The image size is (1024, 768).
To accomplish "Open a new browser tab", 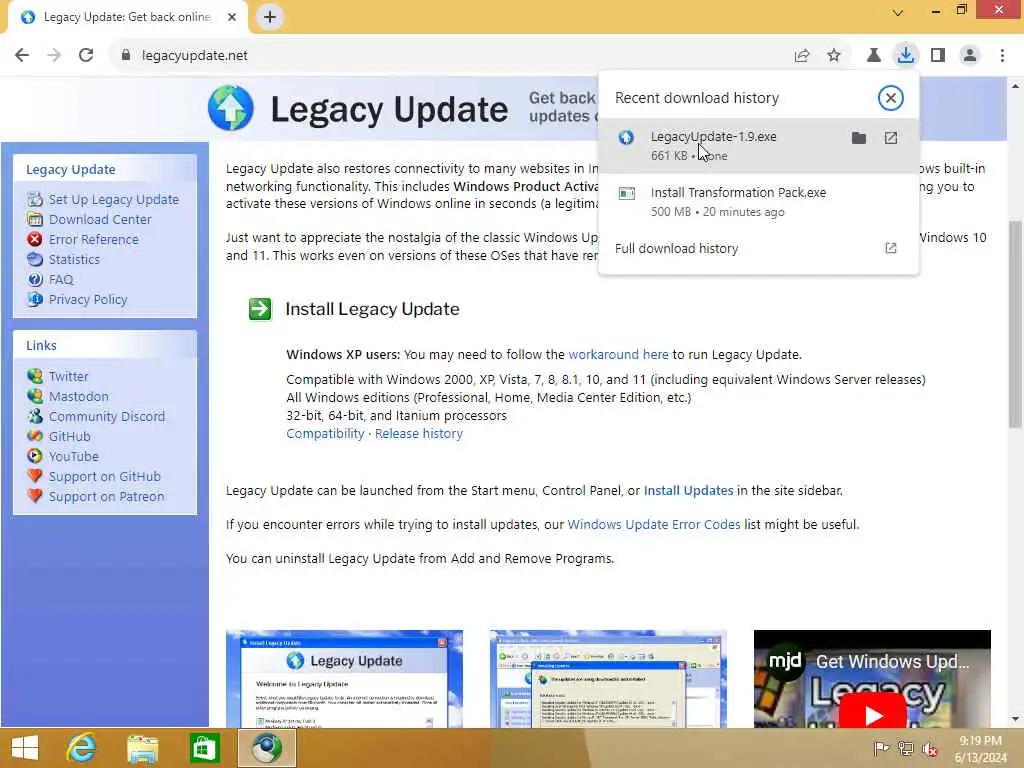I will 270,17.
